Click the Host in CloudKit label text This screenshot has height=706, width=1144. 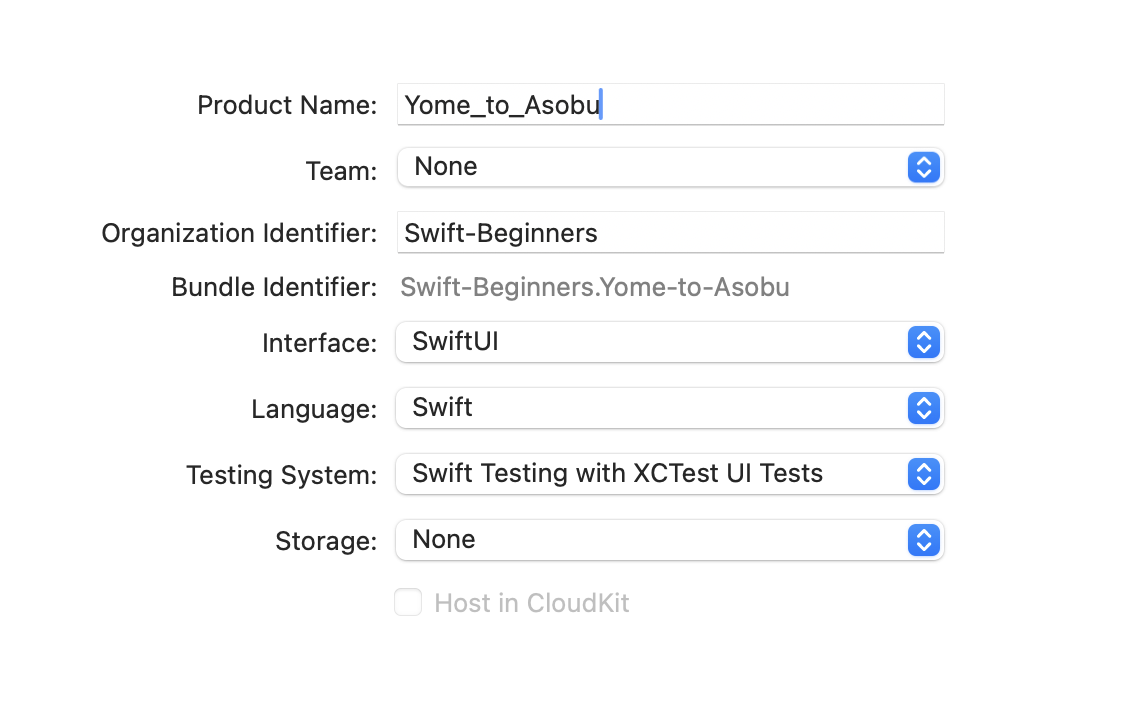point(531,604)
